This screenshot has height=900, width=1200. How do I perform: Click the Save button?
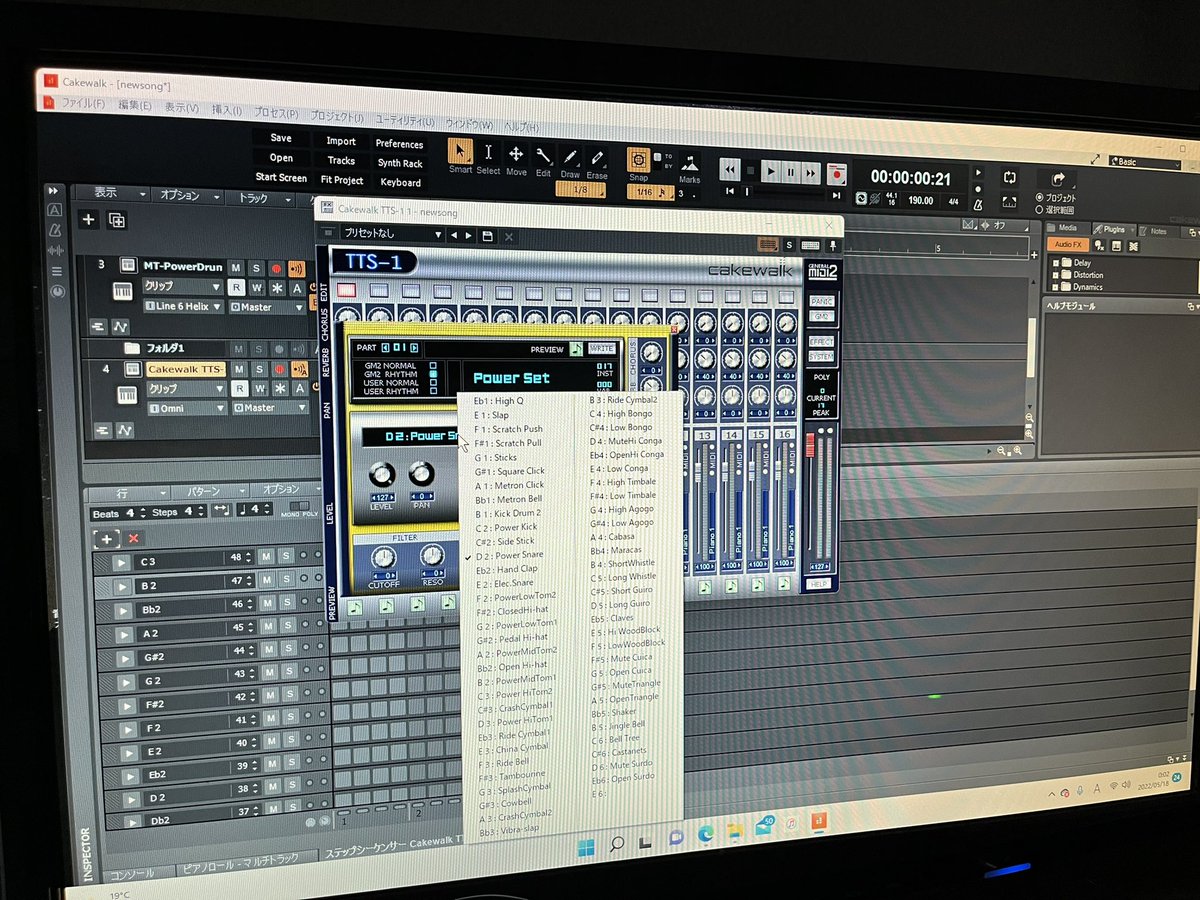click(281, 138)
